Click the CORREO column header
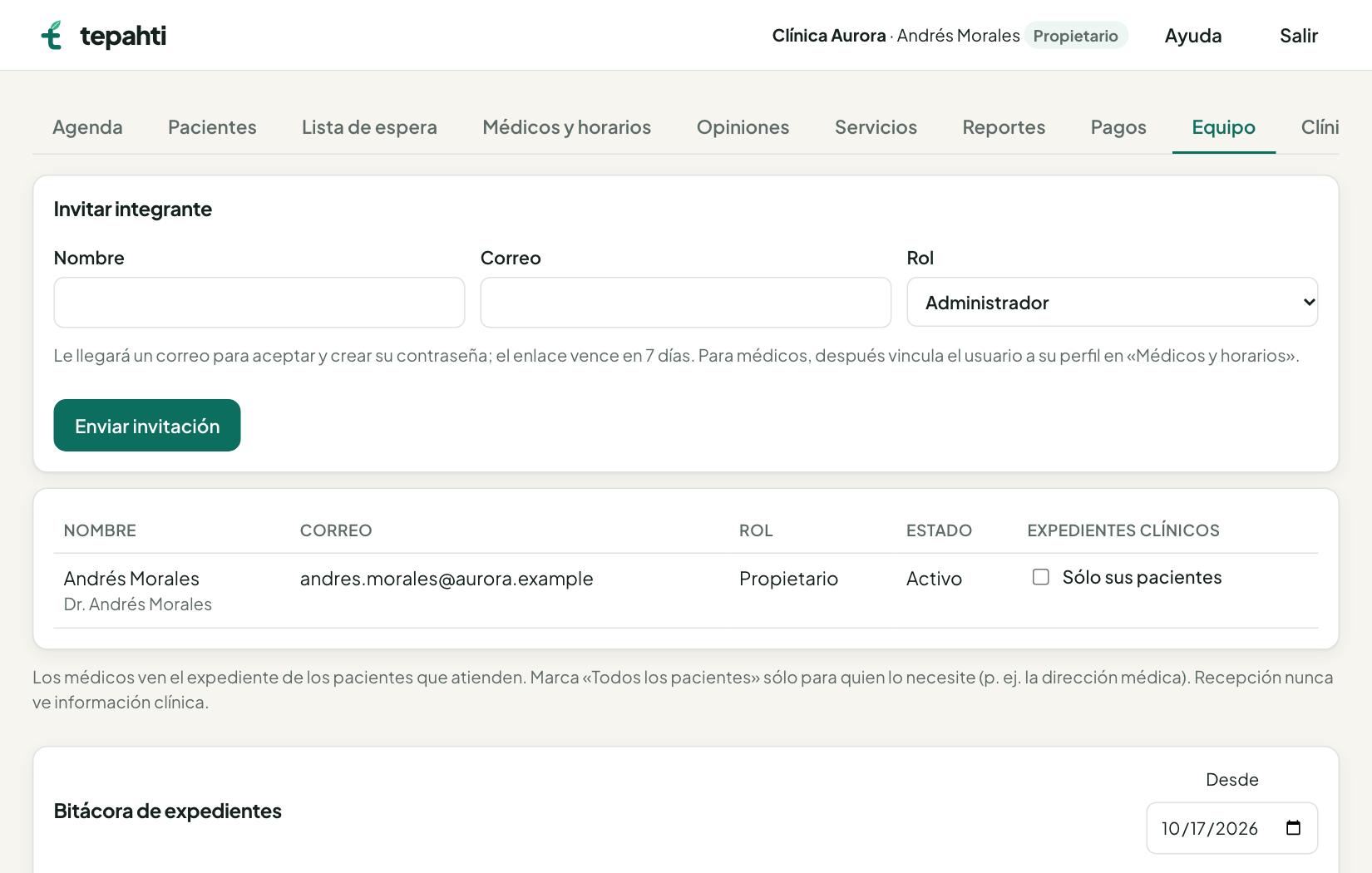Image resolution: width=1372 pixels, height=873 pixels. (336, 530)
